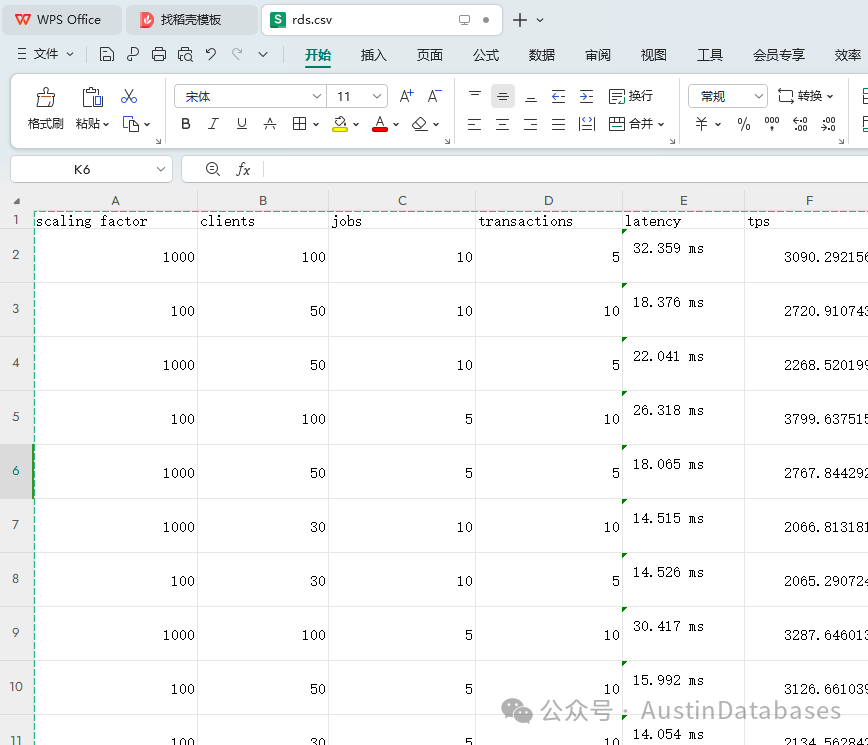868x745 pixels.
Task: Open the font name dropdown 宋体
Action: tap(317, 96)
